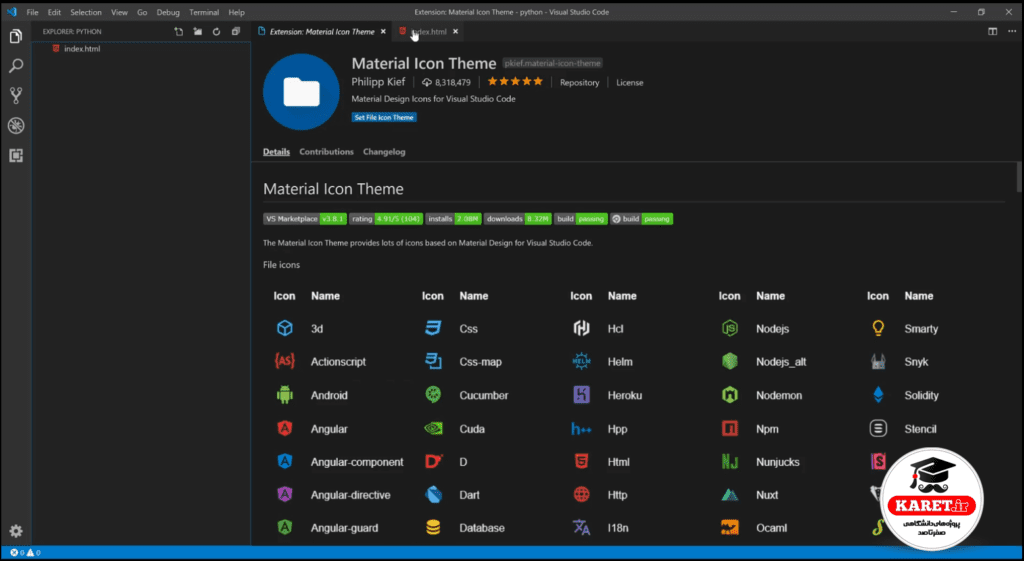Click the Angular-component name text
Viewport: 1024px width, 561px height.
[x=357, y=462]
